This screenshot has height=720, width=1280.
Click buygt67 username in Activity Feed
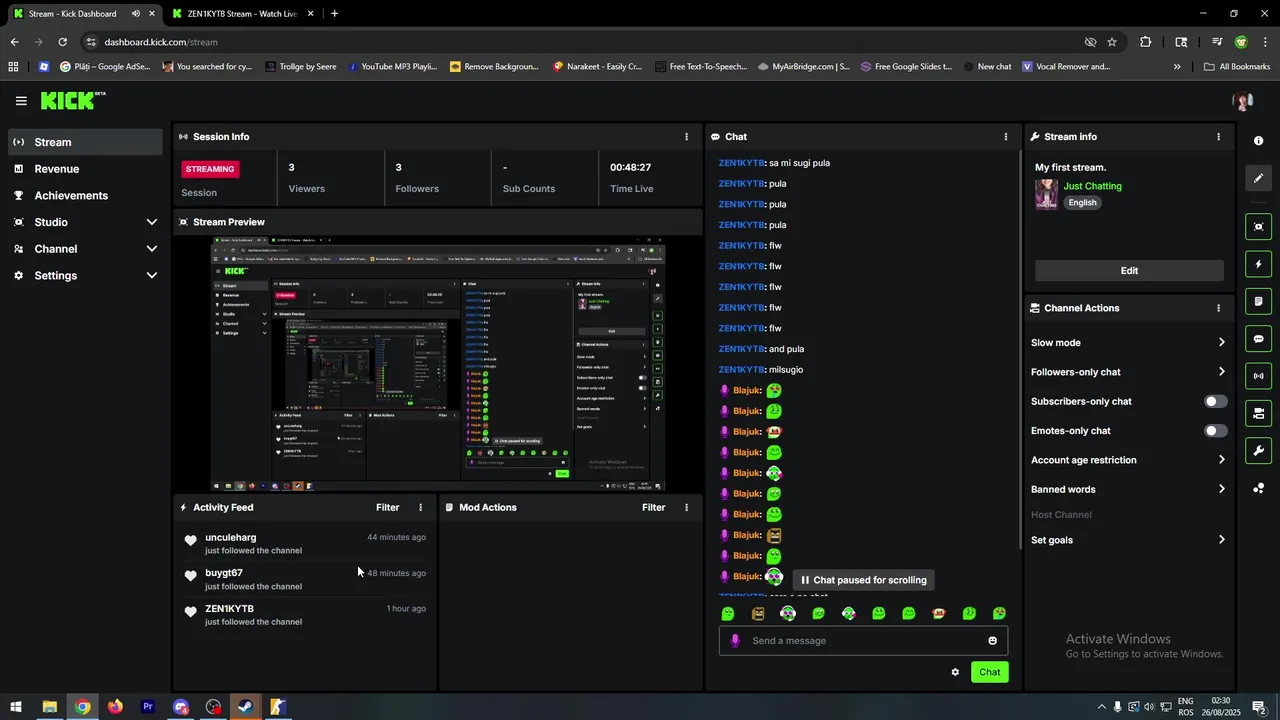[x=224, y=573]
